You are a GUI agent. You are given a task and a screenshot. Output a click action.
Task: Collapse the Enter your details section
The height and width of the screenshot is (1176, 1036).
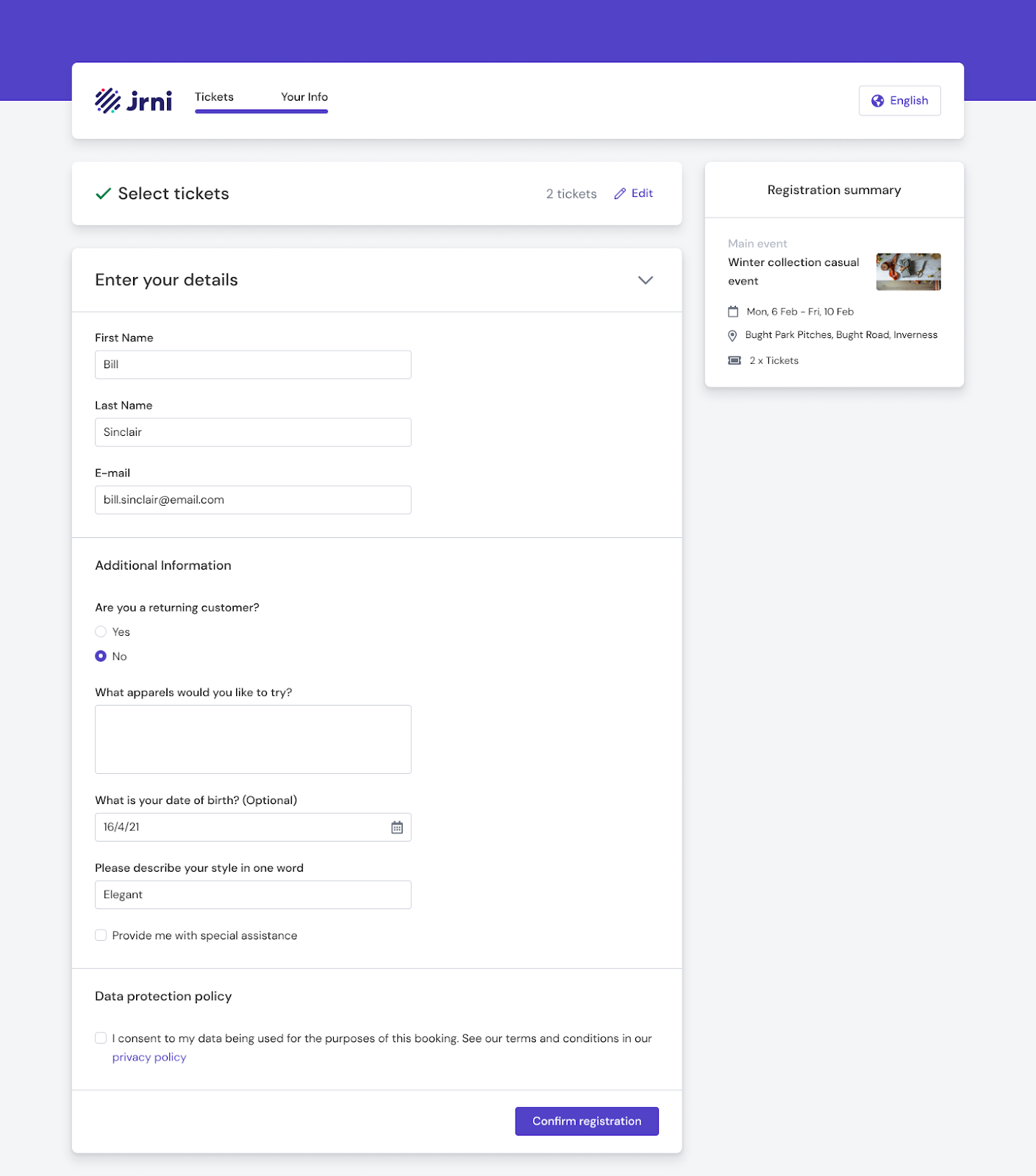coord(646,280)
